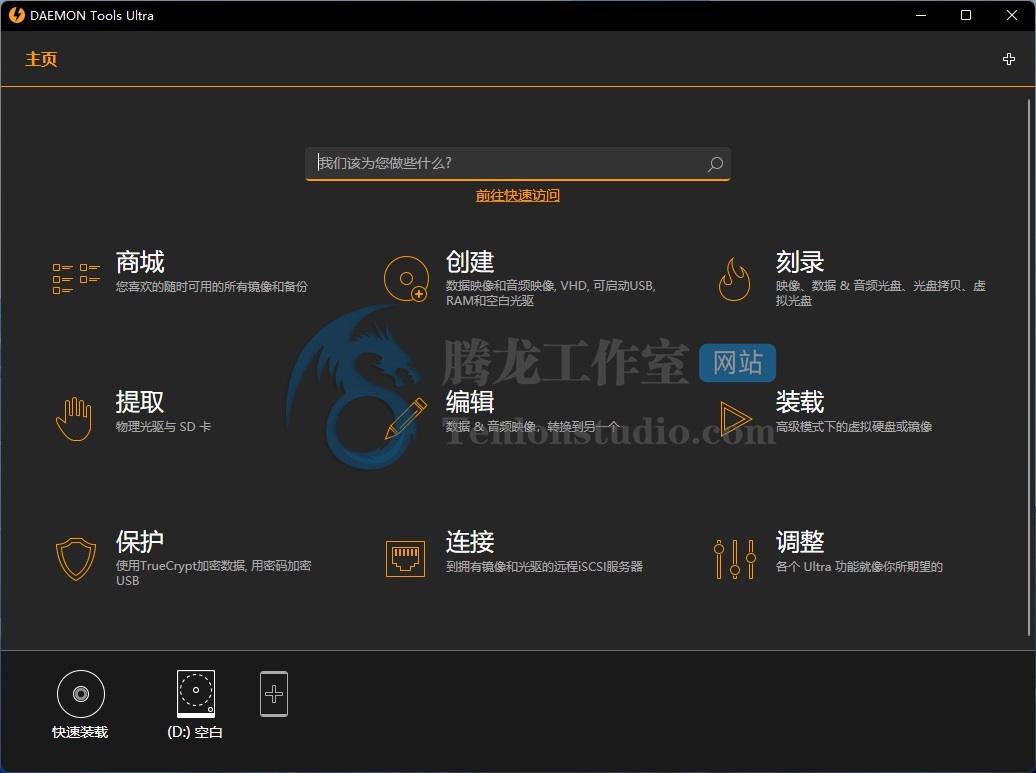Click the 快速装载 label
The image size is (1036, 773).
[80, 732]
